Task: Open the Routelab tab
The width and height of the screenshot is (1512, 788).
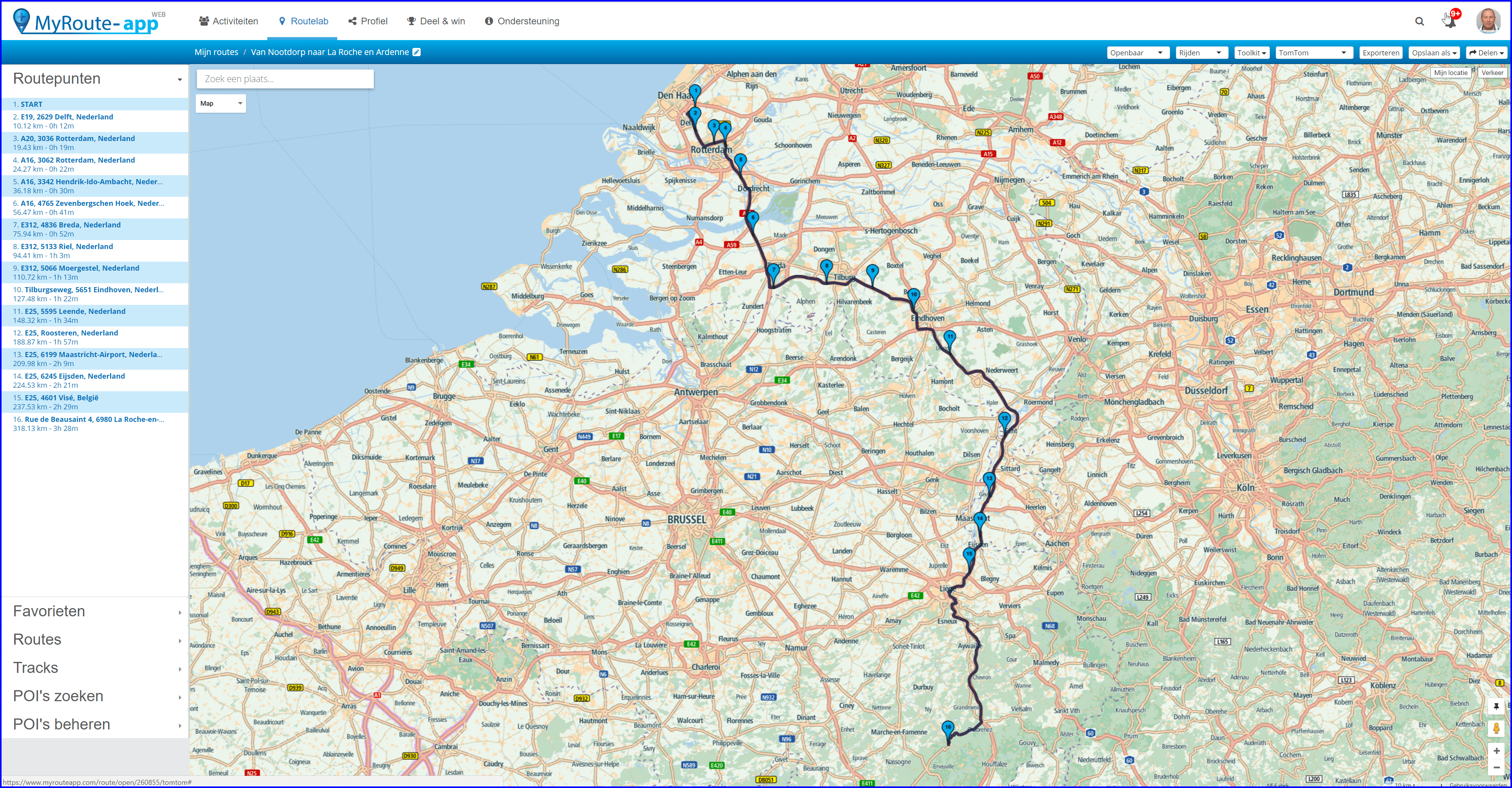Action: pyautogui.click(x=303, y=21)
